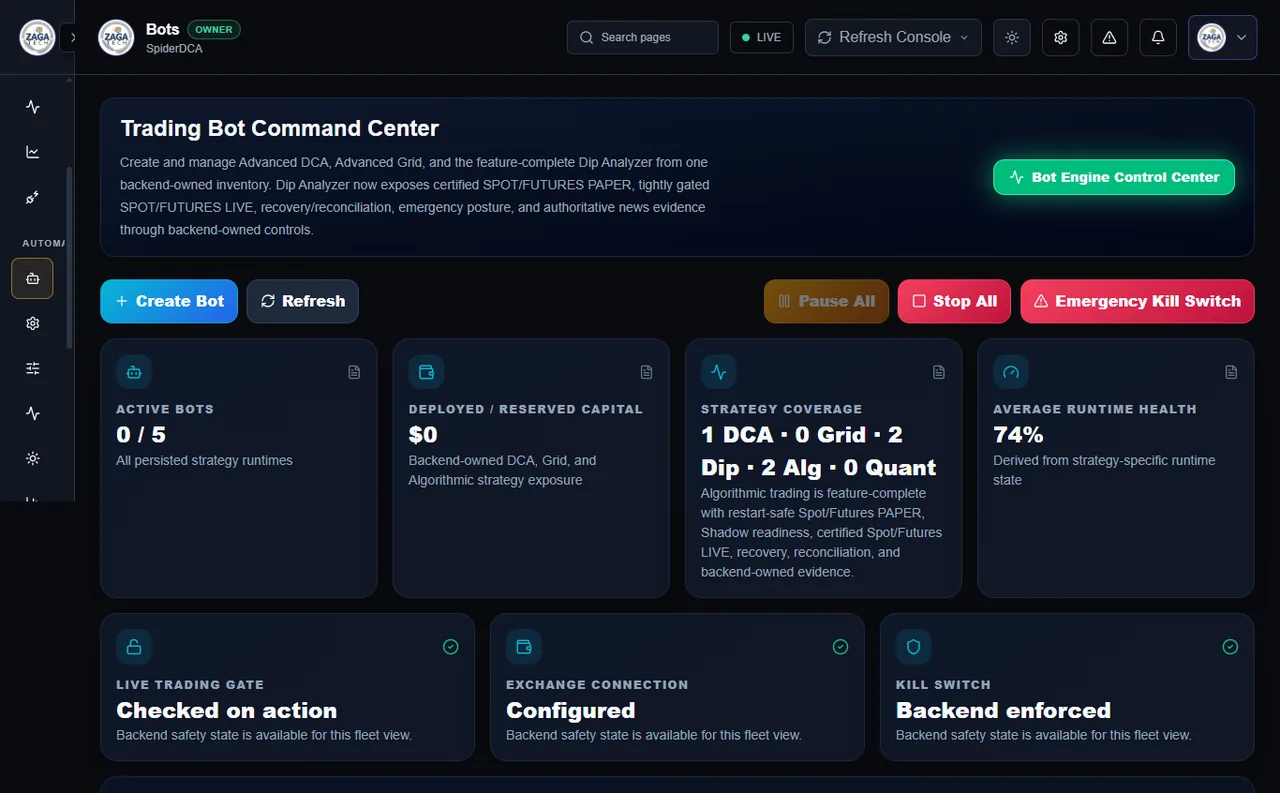Open the user avatar account menu
1280x793 pixels.
point(1222,37)
